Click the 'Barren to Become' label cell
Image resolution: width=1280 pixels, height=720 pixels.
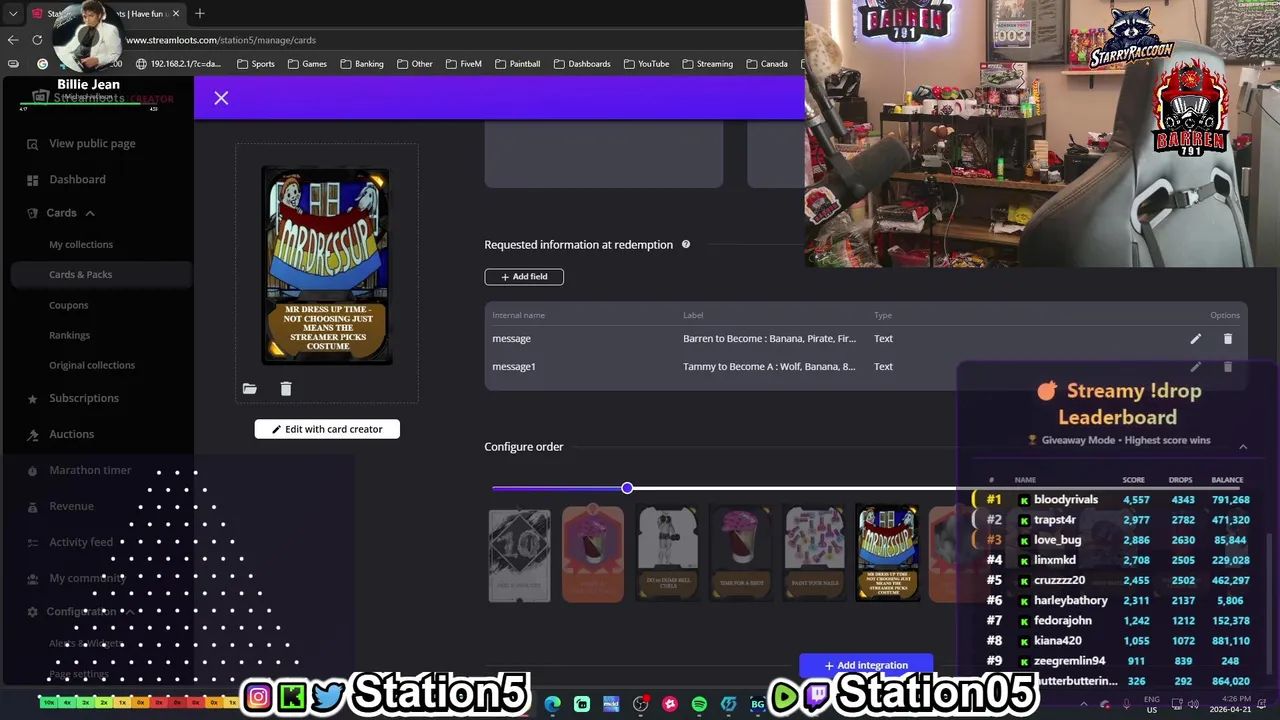coord(769,339)
